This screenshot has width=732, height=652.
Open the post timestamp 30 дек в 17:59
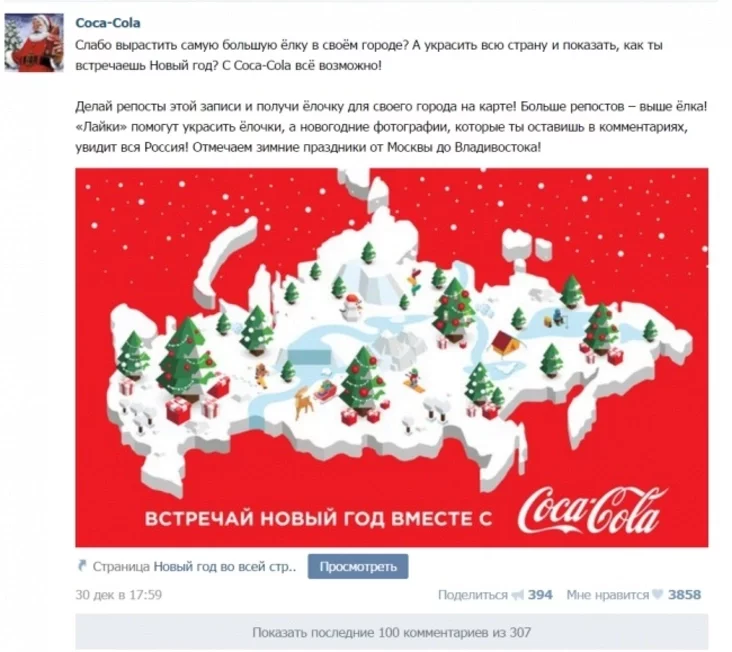click(x=119, y=595)
